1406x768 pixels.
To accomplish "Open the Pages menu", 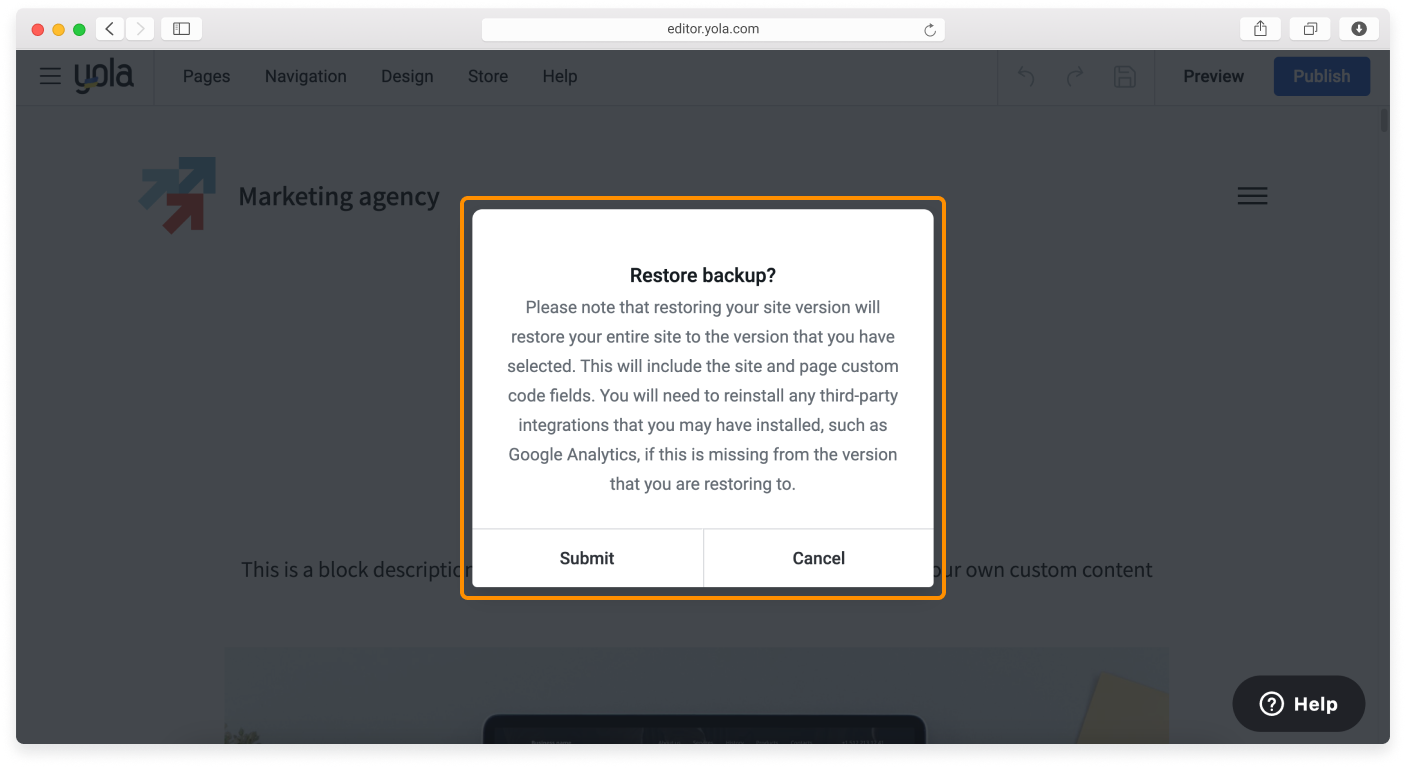I will click(x=206, y=76).
